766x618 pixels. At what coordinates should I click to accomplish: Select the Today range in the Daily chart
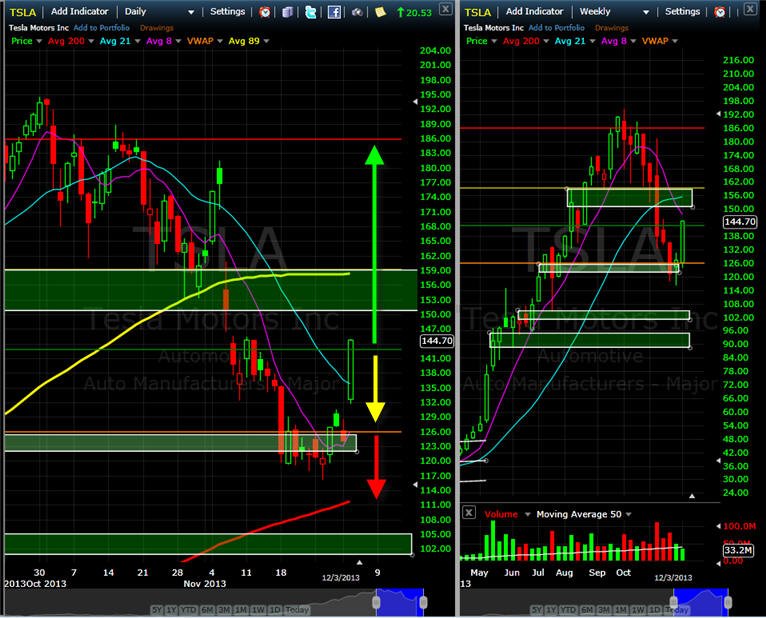coord(297,610)
